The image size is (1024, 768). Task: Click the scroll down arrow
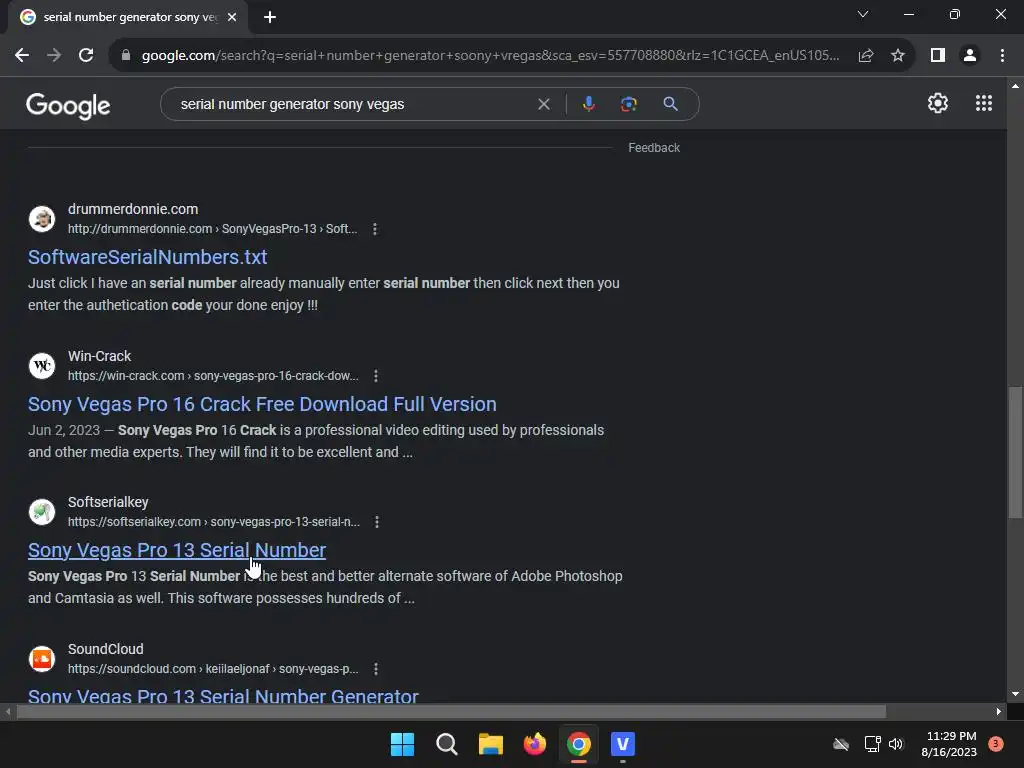pyautogui.click(x=1015, y=694)
